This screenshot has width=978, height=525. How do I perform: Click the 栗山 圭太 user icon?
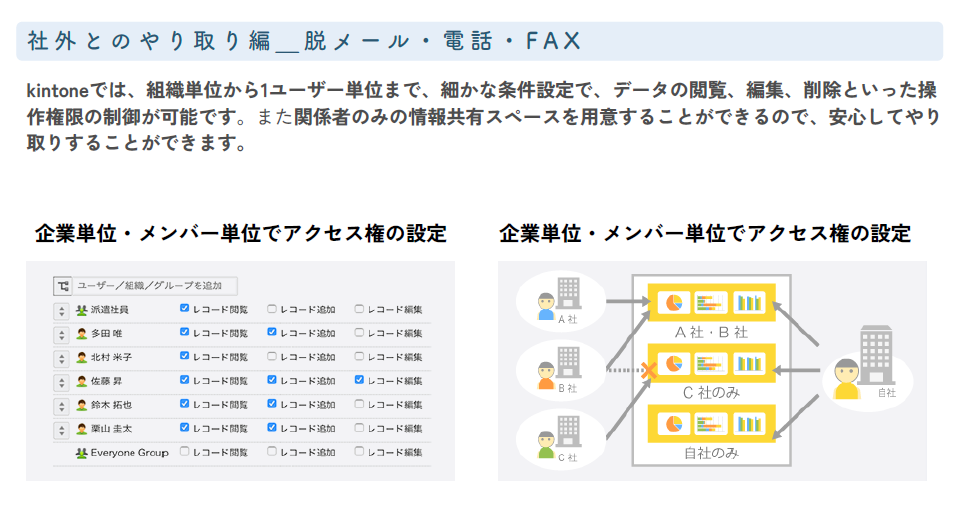[81, 429]
